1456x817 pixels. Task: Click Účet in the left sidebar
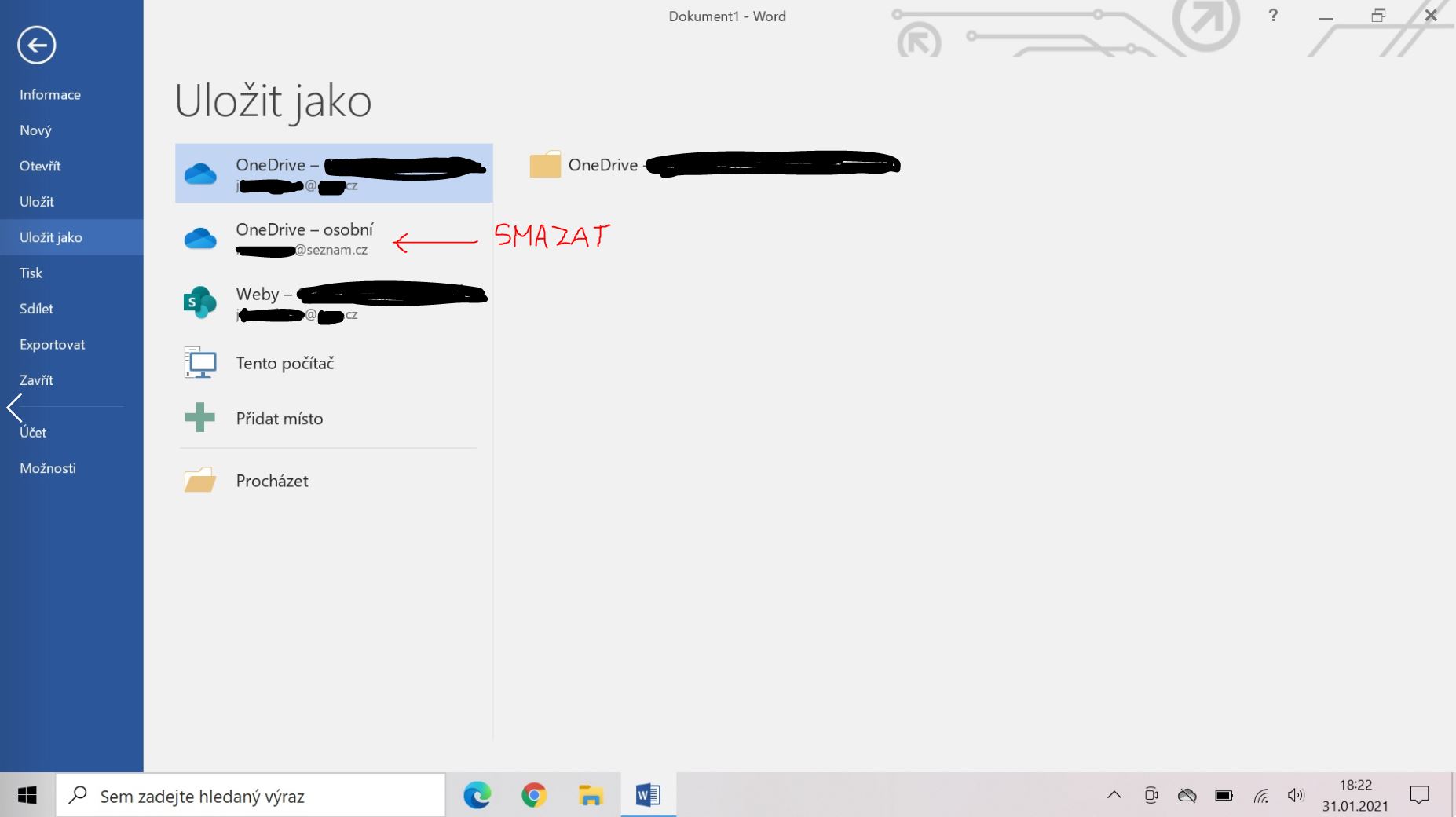33,432
